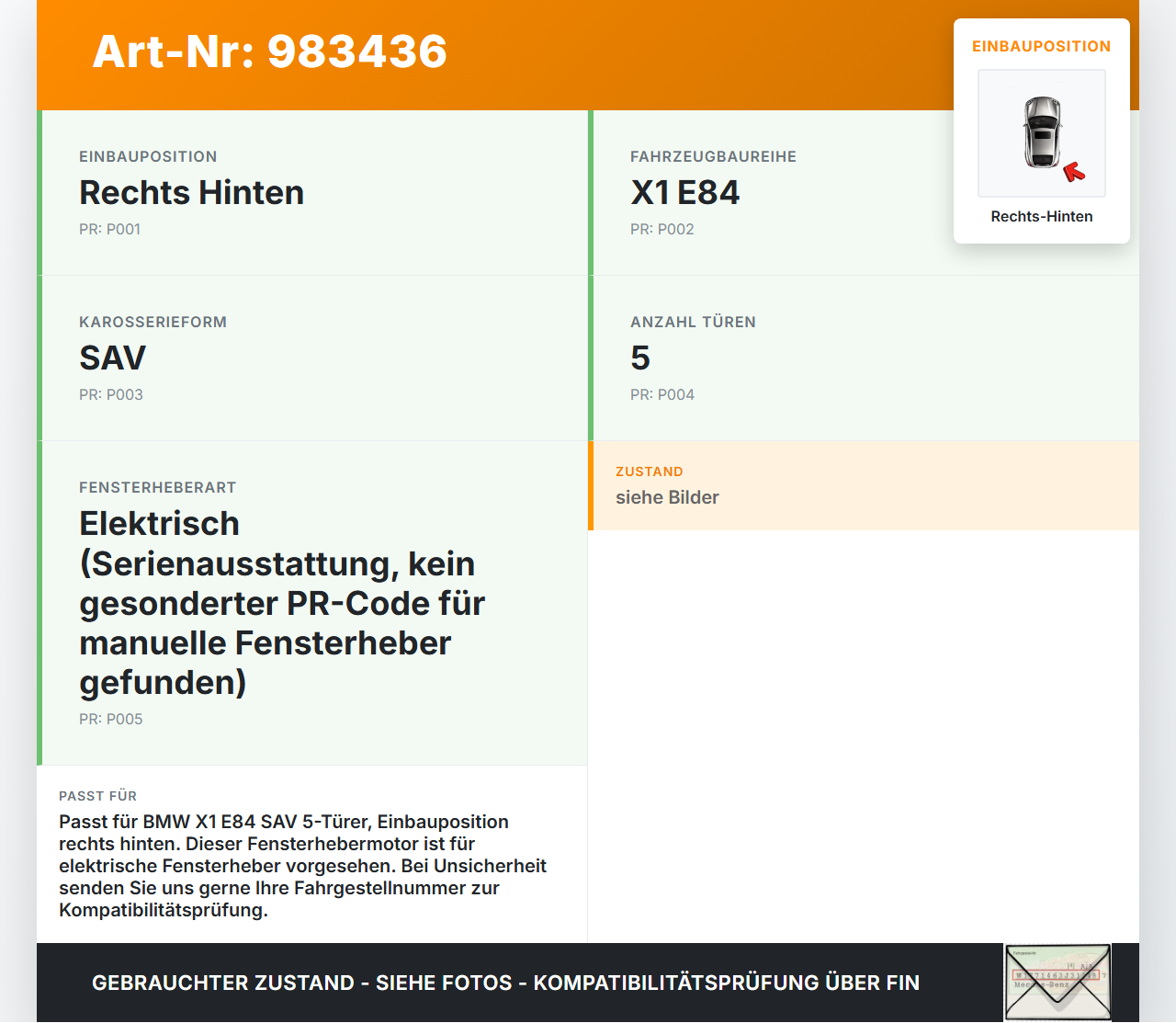This screenshot has width=1176, height=1023.
Task: Select the 'X1 E84' vehicle series value
Action: tap(684, 194)
